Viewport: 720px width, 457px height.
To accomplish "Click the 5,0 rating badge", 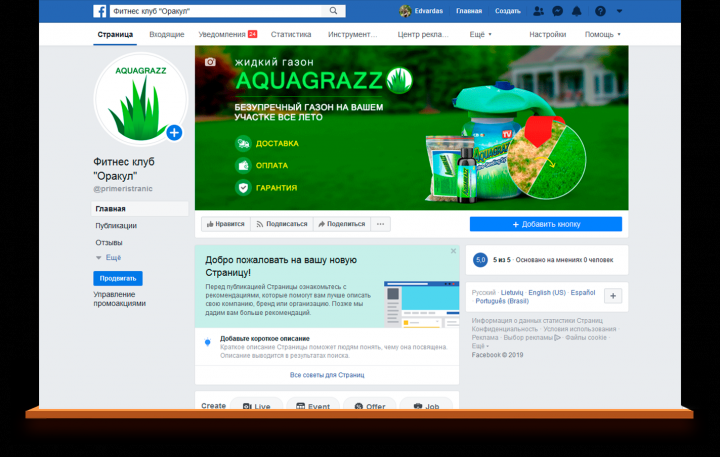I will point(480,260).
